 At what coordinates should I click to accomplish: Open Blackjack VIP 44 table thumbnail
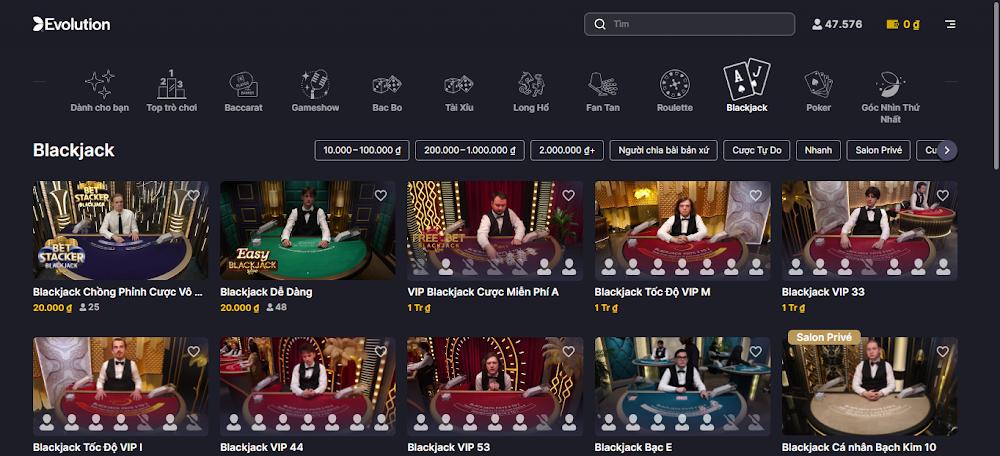[x=307, y=386]
